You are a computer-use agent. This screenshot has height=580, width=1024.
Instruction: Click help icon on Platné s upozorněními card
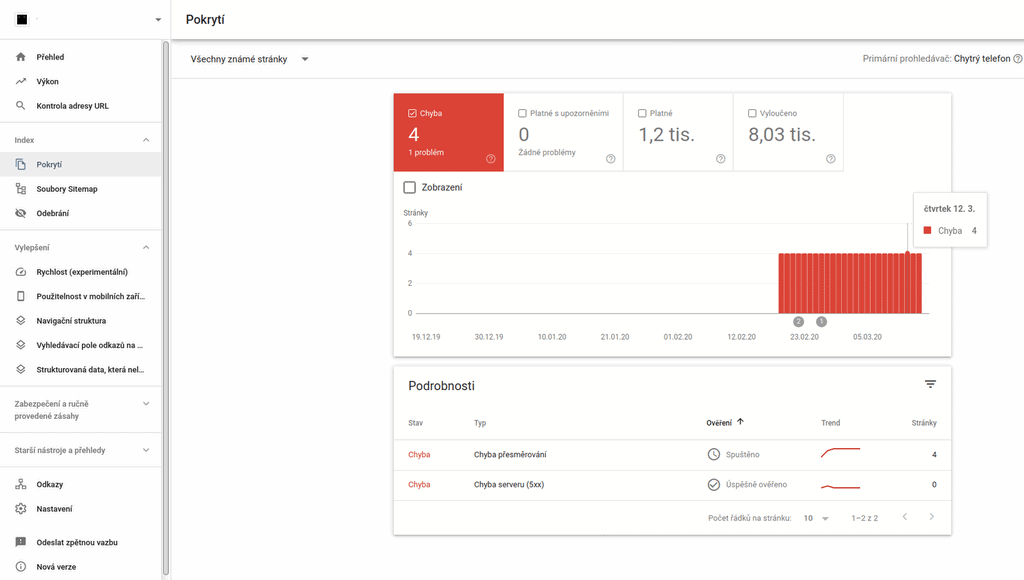pos(611,159)
